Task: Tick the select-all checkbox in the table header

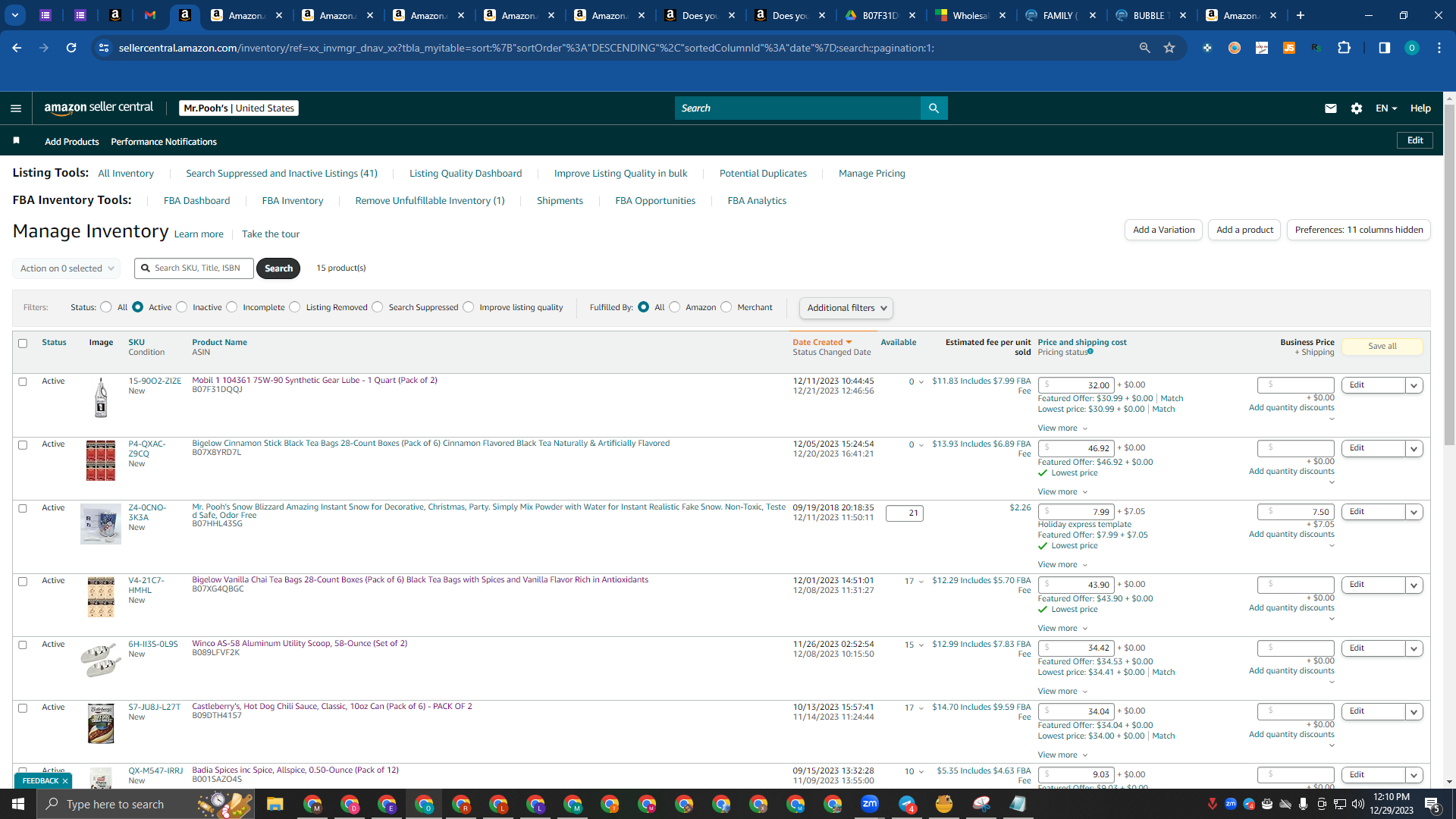Action: coord(23,344)
